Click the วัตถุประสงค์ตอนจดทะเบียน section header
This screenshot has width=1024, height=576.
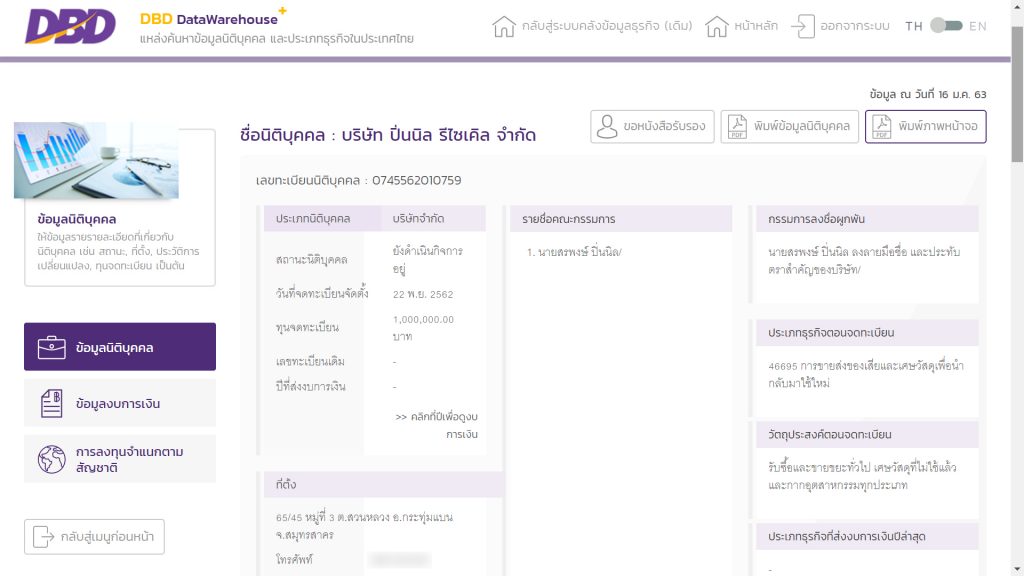coord(867,434)
